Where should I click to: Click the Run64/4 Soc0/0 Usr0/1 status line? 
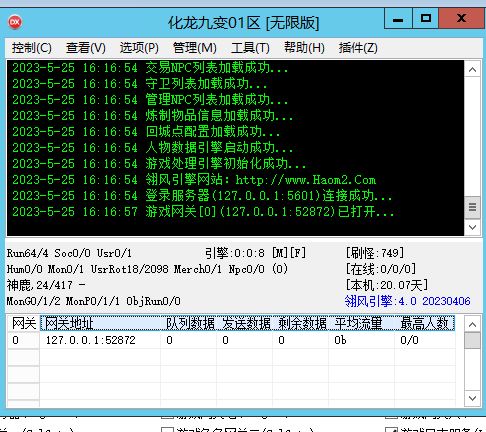[69, 253]
